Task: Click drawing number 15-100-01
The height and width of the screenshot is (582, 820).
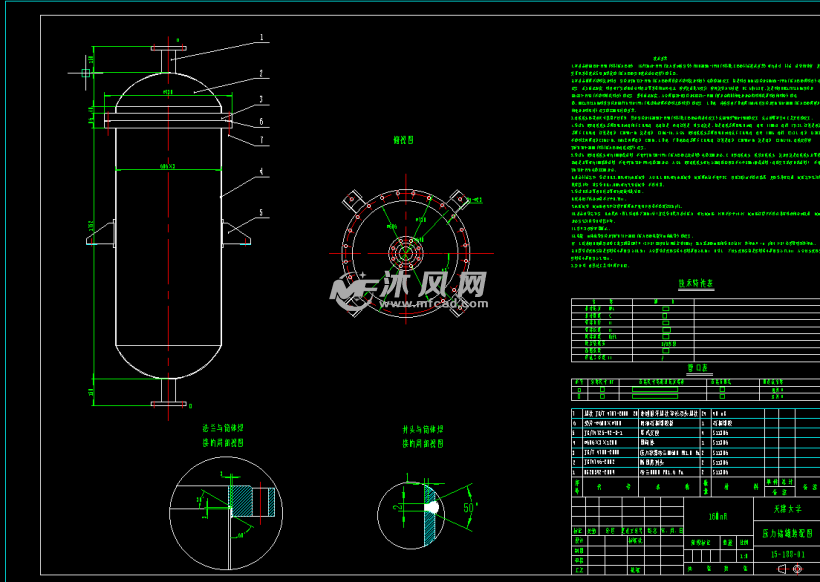Action: (788, 554)
